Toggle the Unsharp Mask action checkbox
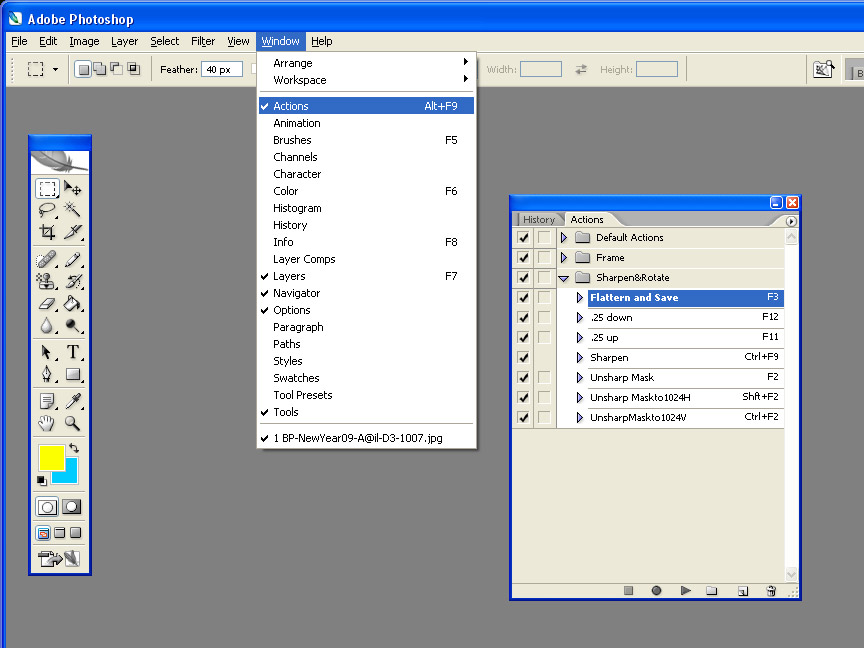Screen dimensions: 864x648 pyautogui.click(x=523, y=377)
